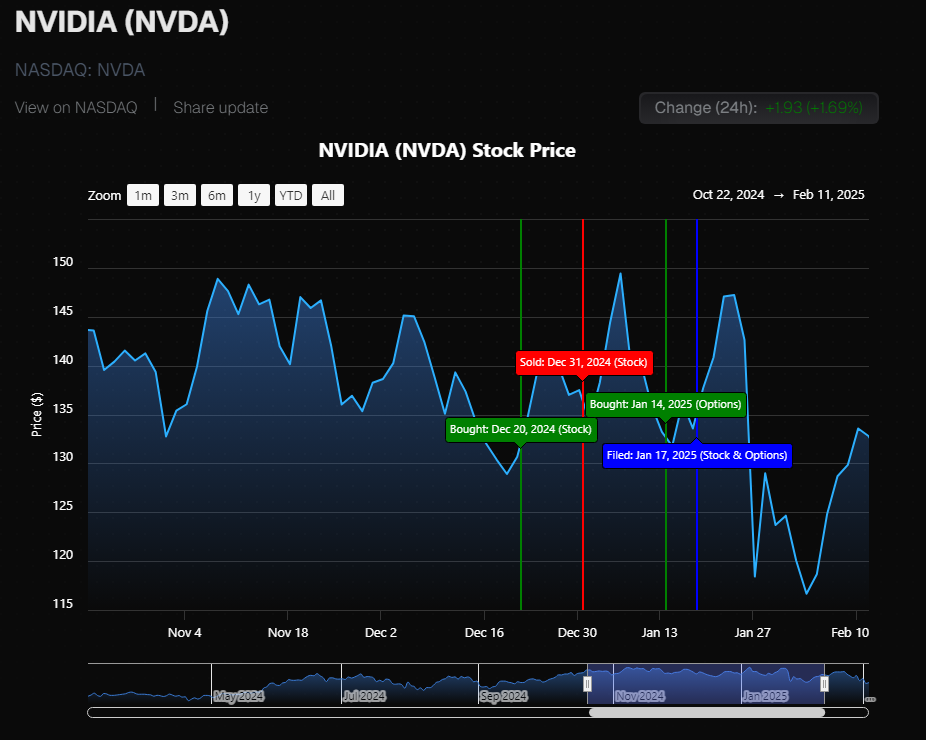Select the YTD zoom range
Screen dimensions: 926x740
[290, 195]
